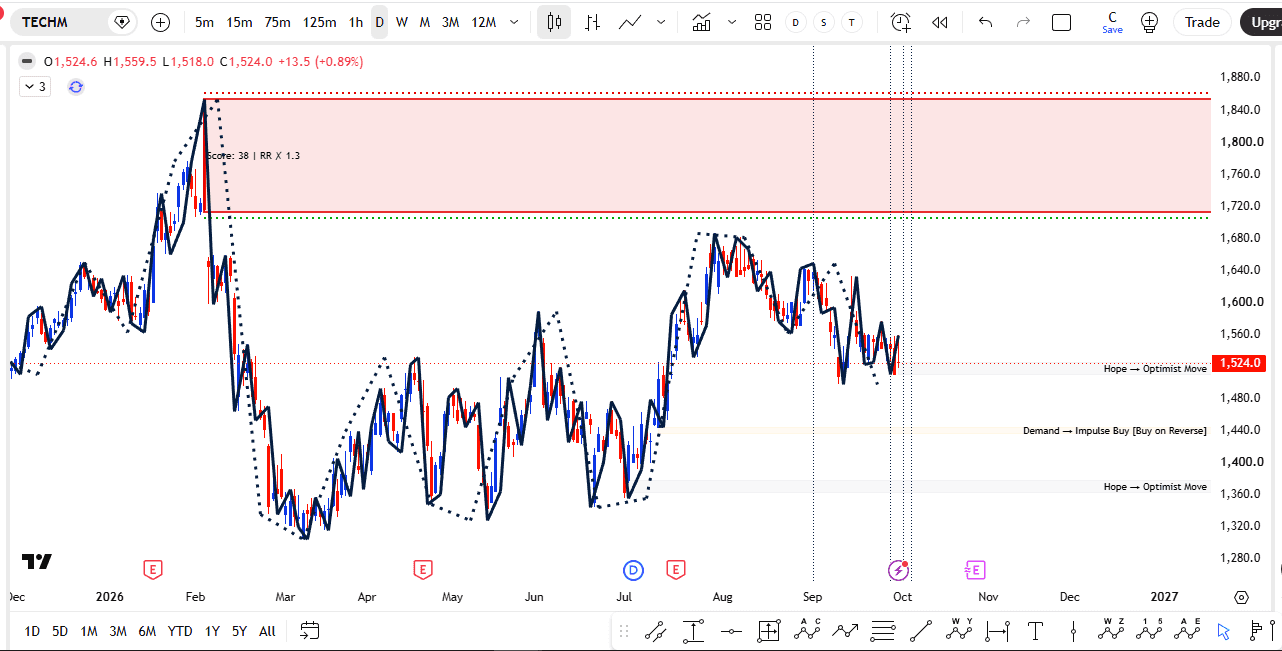Pick the Elliott wave tool labeled A C
Screen dimensions: 1282x651
coord(807,630)
